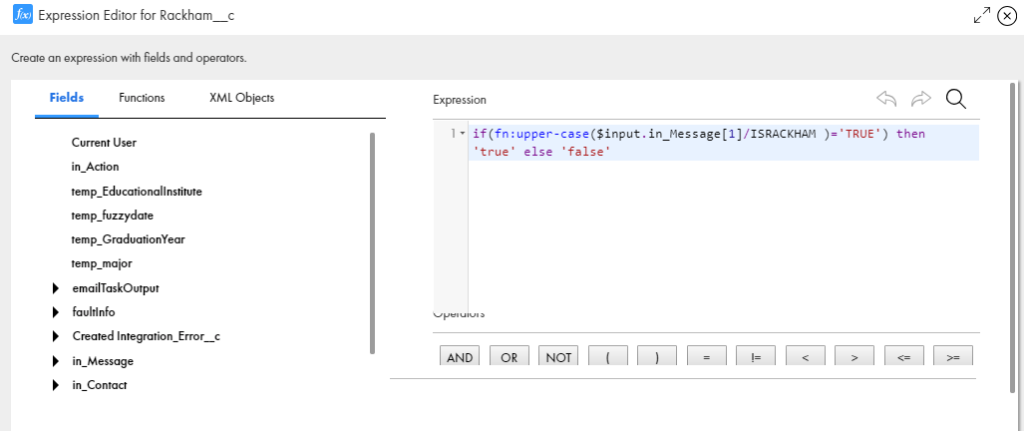Expand the editor to full screen
The image size is (1024, 431).
981,16
